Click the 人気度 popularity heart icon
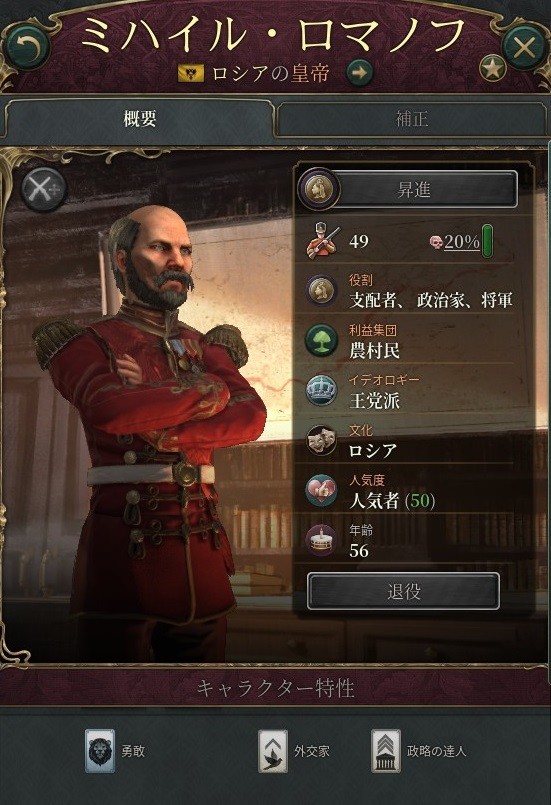This screenshot has width=551, height=805. point(321,490)
